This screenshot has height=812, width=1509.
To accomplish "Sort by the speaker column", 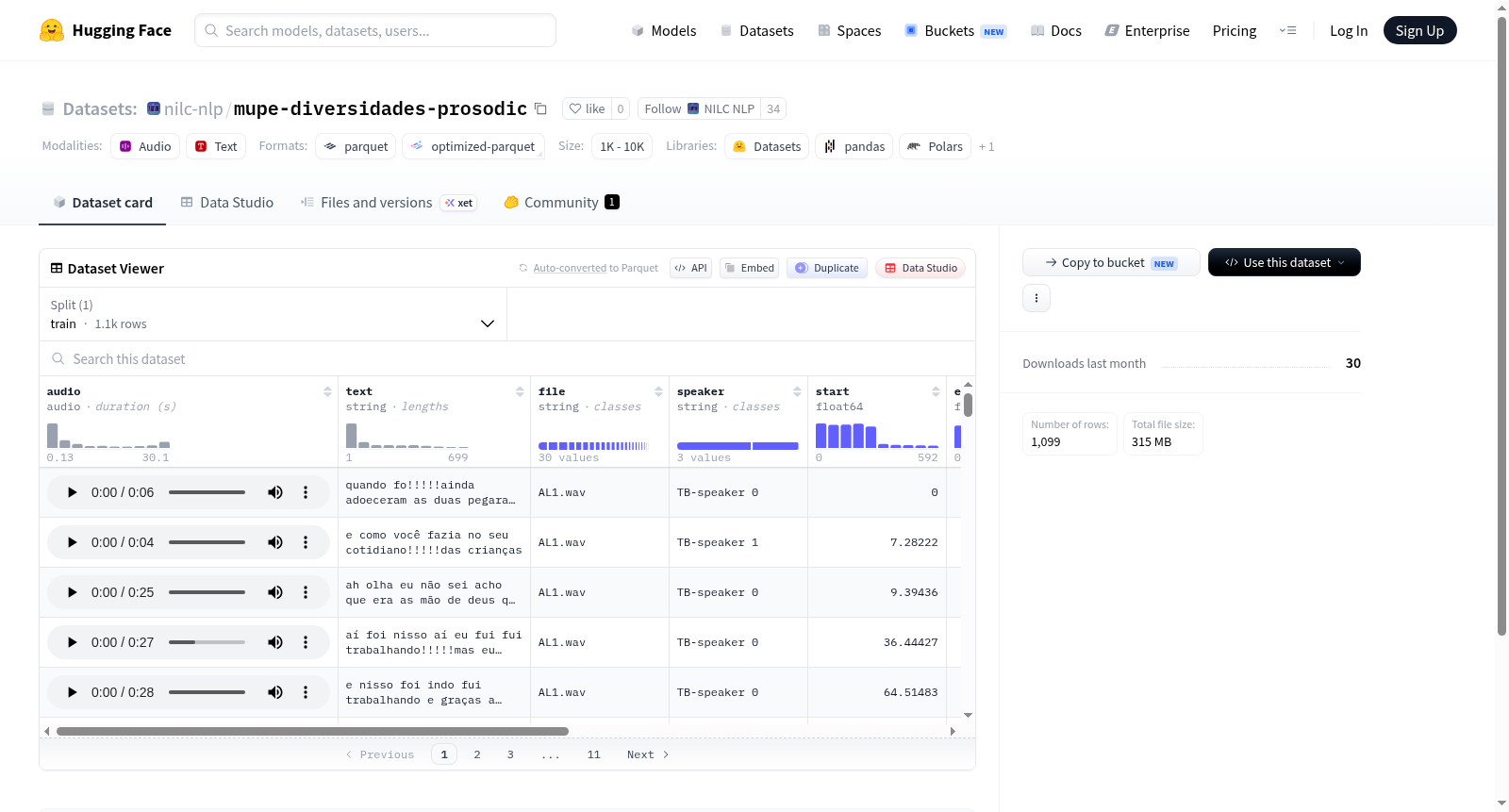I will point(797,391).
